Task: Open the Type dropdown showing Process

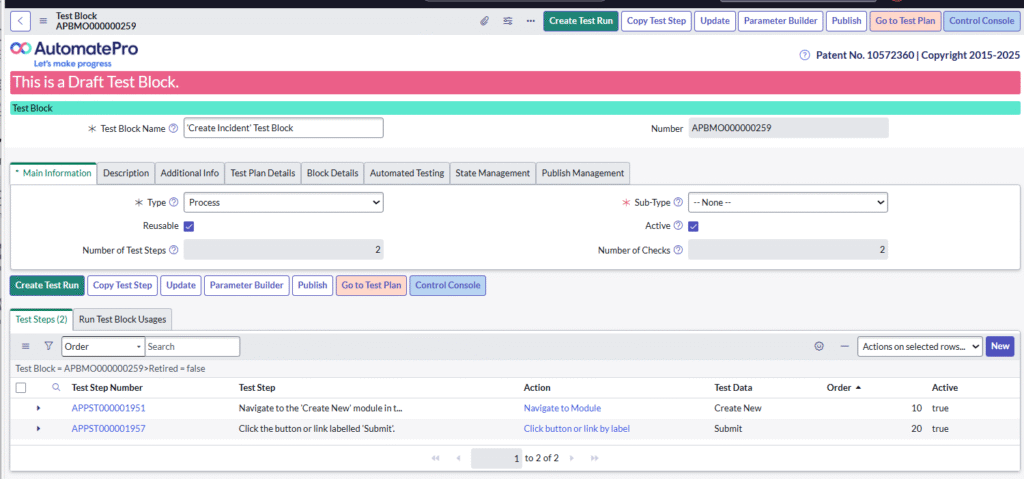Action: 283,202
